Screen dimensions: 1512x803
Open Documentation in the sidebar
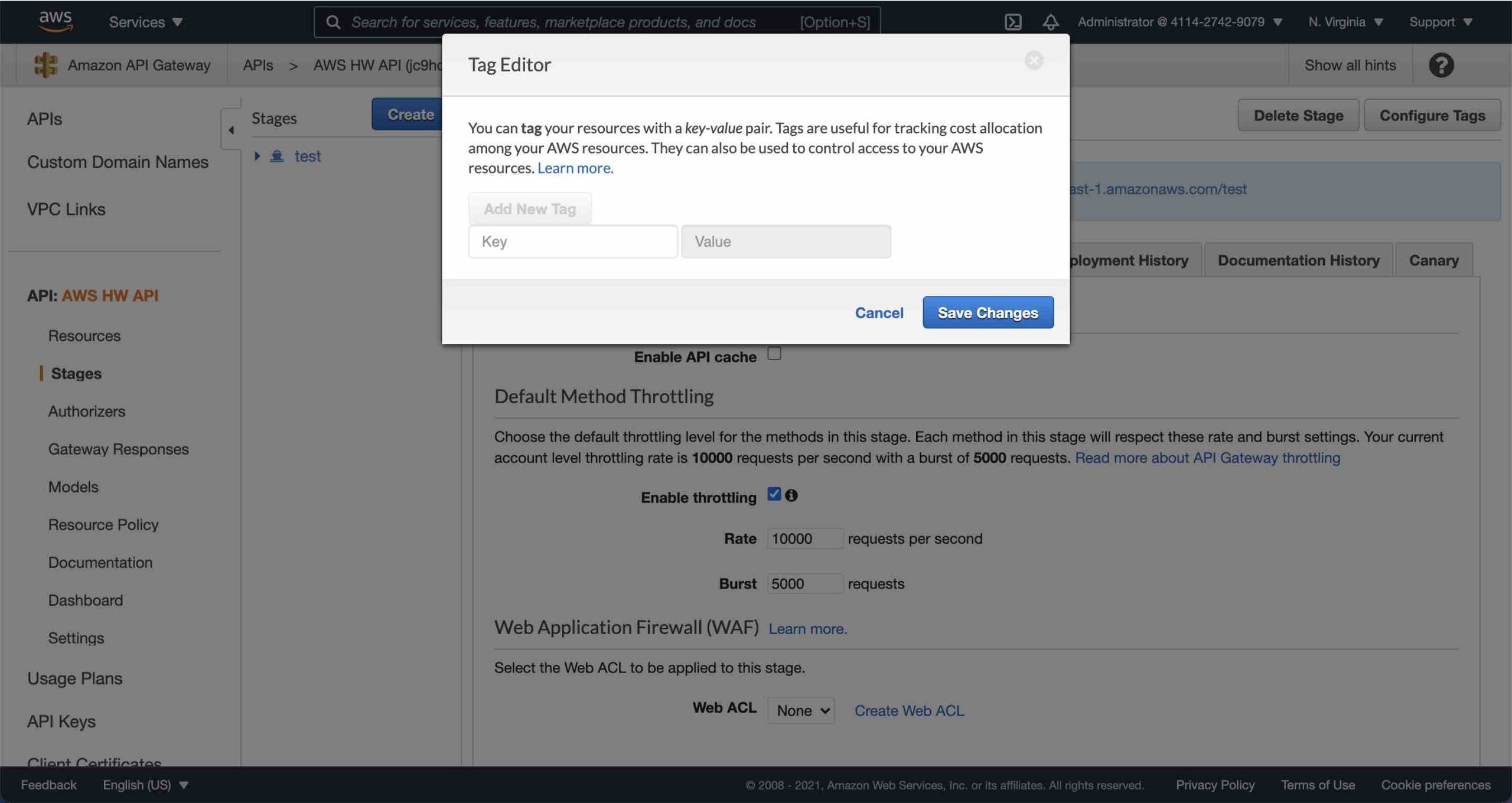pos(100,562)
